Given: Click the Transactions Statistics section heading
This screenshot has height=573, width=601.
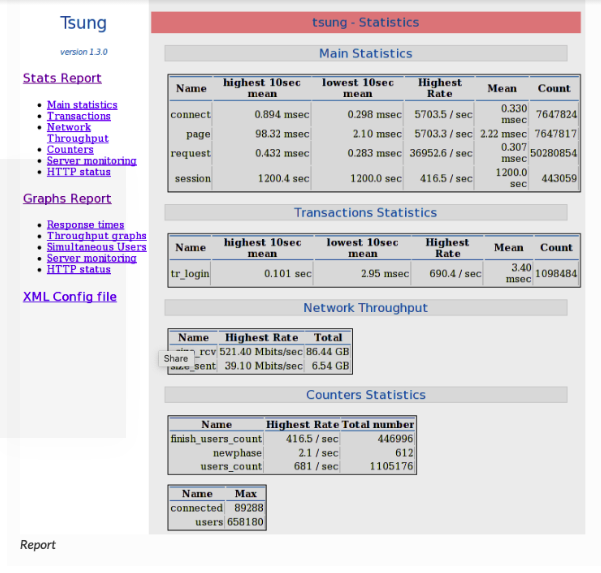Looking at the screenshot, I should pos(366,212).
